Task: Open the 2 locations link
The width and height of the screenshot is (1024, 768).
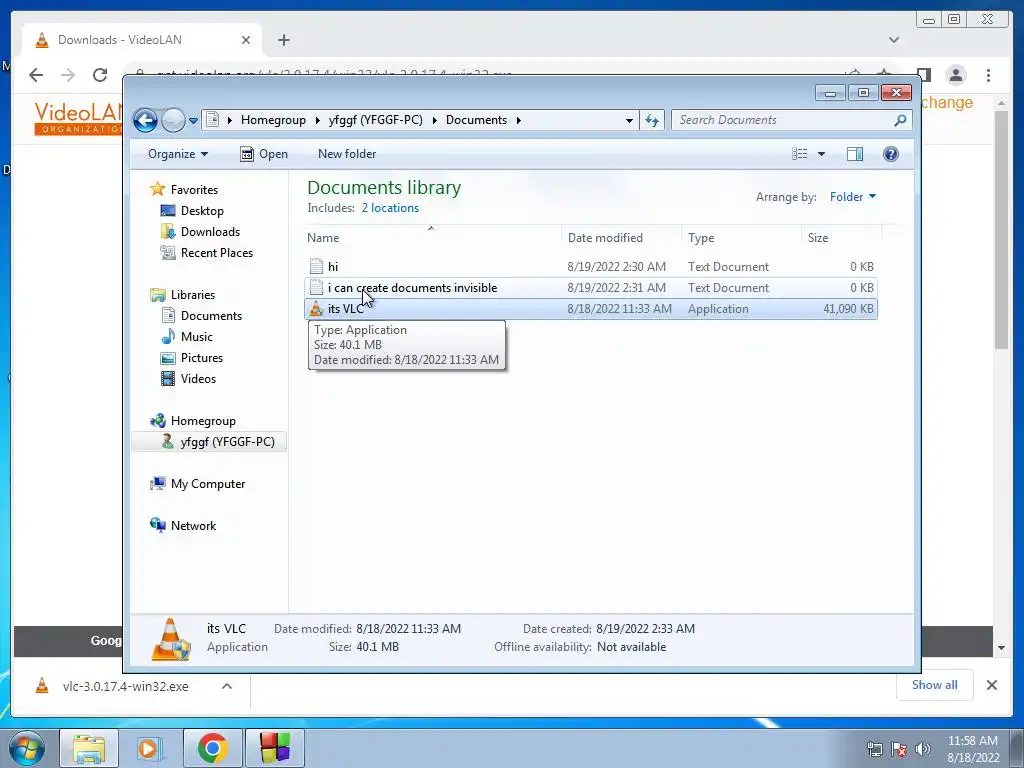Action: [391, 208]
